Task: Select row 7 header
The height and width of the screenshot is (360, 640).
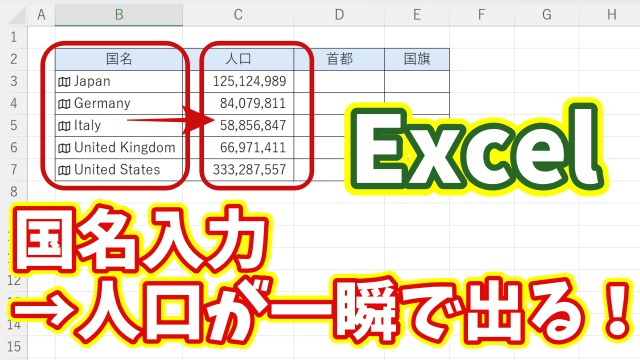Action: [x=14, y=169]
